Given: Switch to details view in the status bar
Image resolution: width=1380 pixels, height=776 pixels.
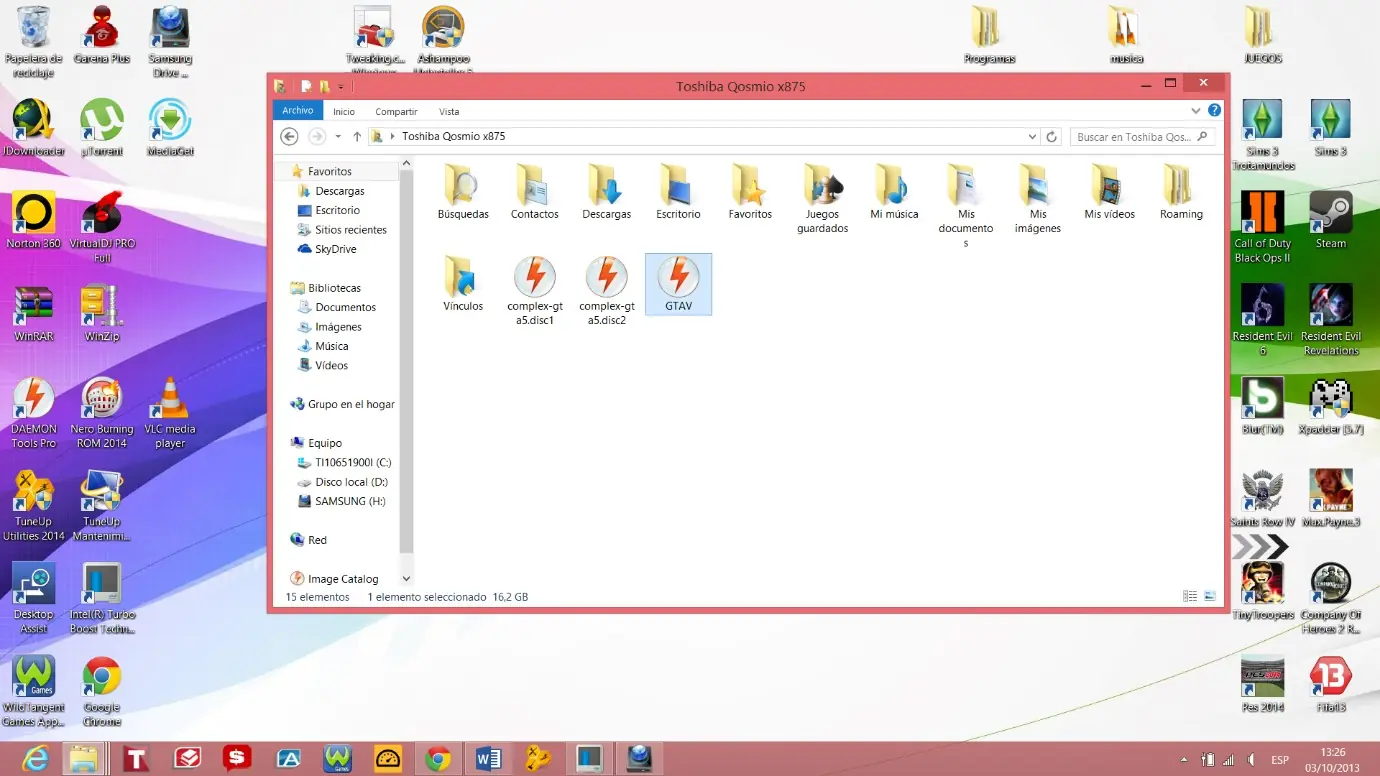Looking at the screenshot, I should (x=1190, y=596).
